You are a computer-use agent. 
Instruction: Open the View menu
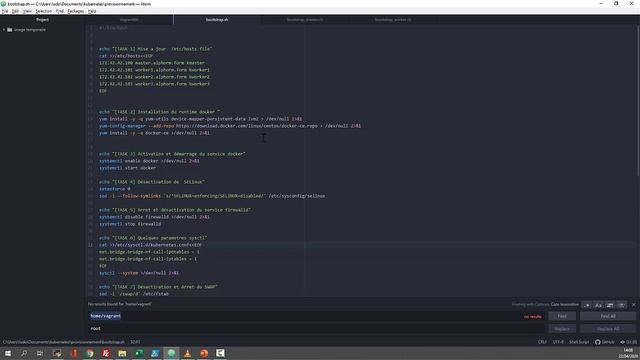(x=27, y=11)
